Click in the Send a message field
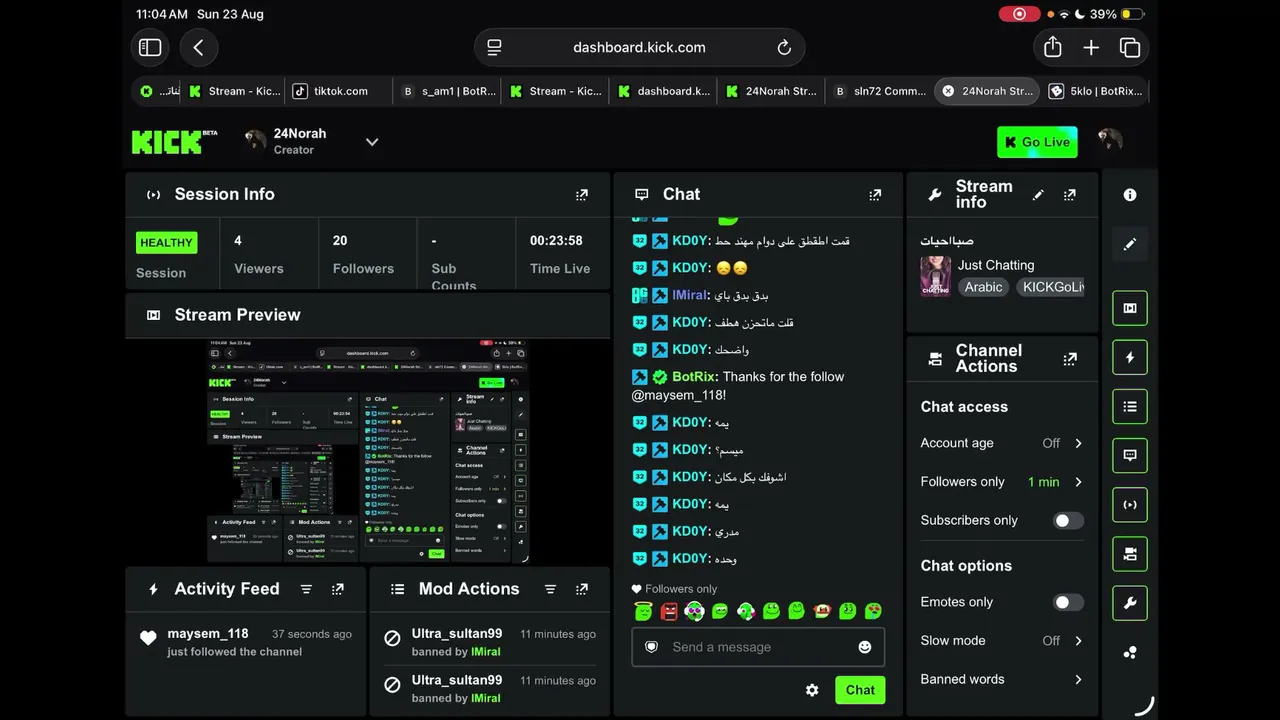Image resolution: width=1280 pixels, height=720 pixels. (758, 647)
